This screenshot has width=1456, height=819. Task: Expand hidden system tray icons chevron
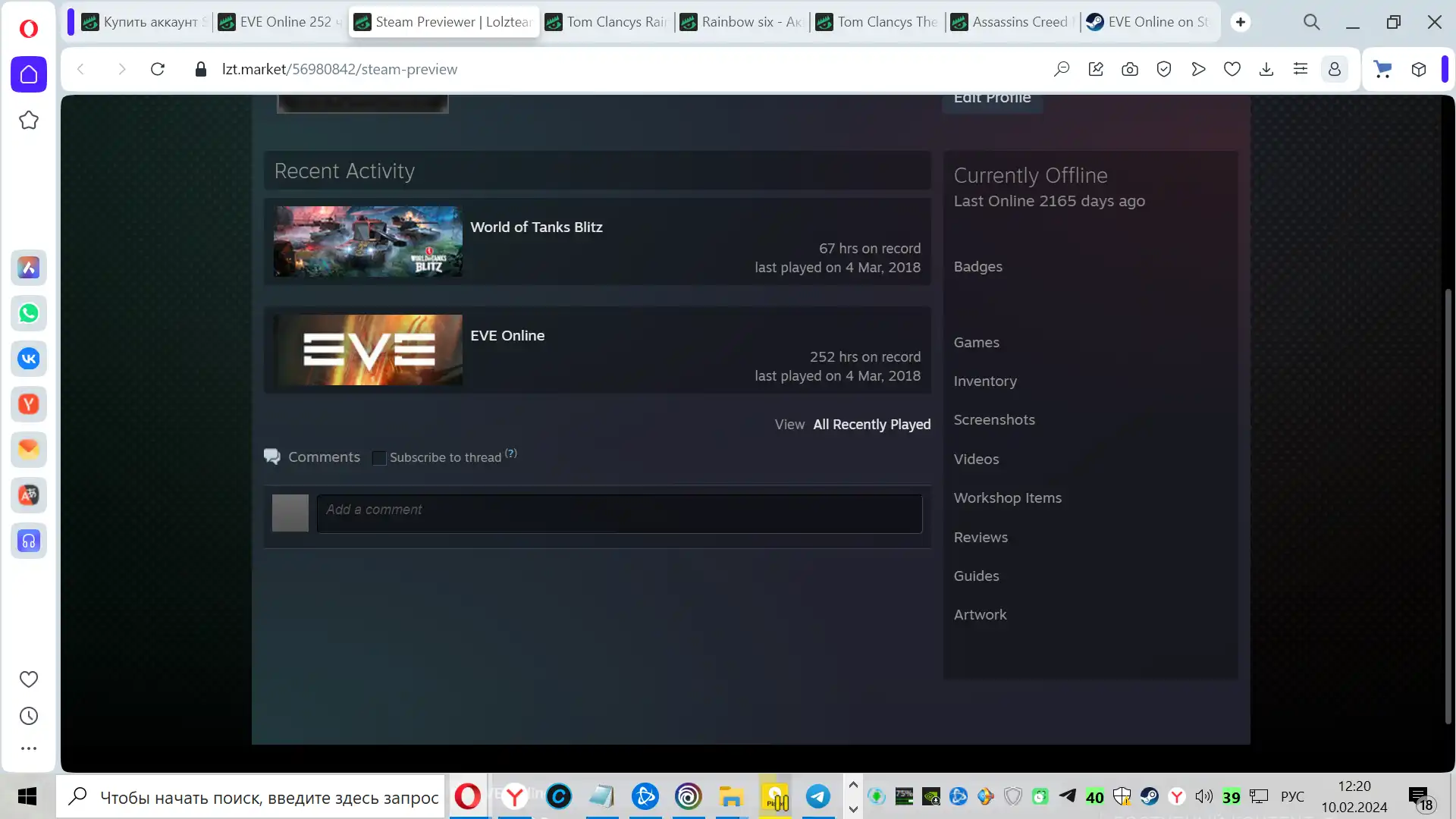(853, 785)
